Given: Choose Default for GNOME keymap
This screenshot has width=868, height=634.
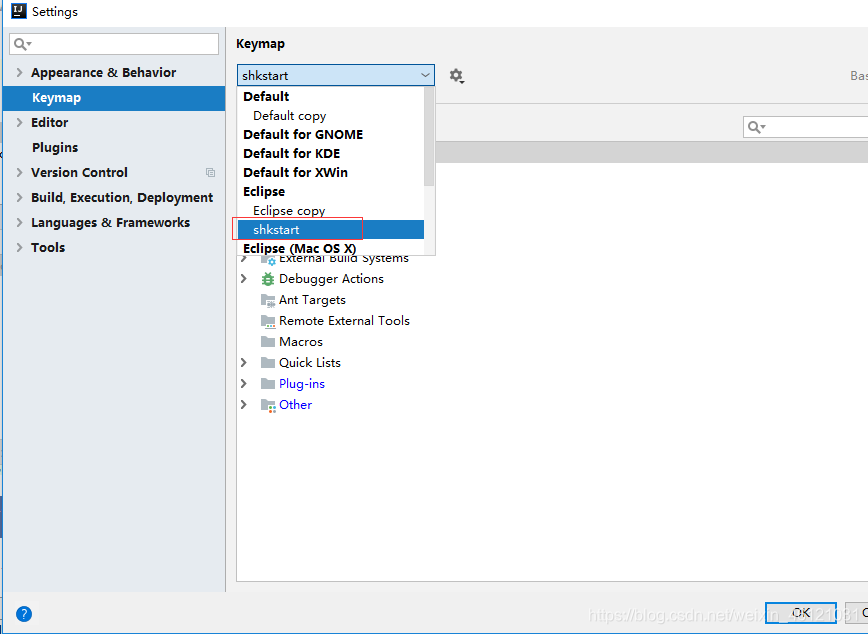Looking at the screenshot, I should pyautogui.click(x=330, y=135).
